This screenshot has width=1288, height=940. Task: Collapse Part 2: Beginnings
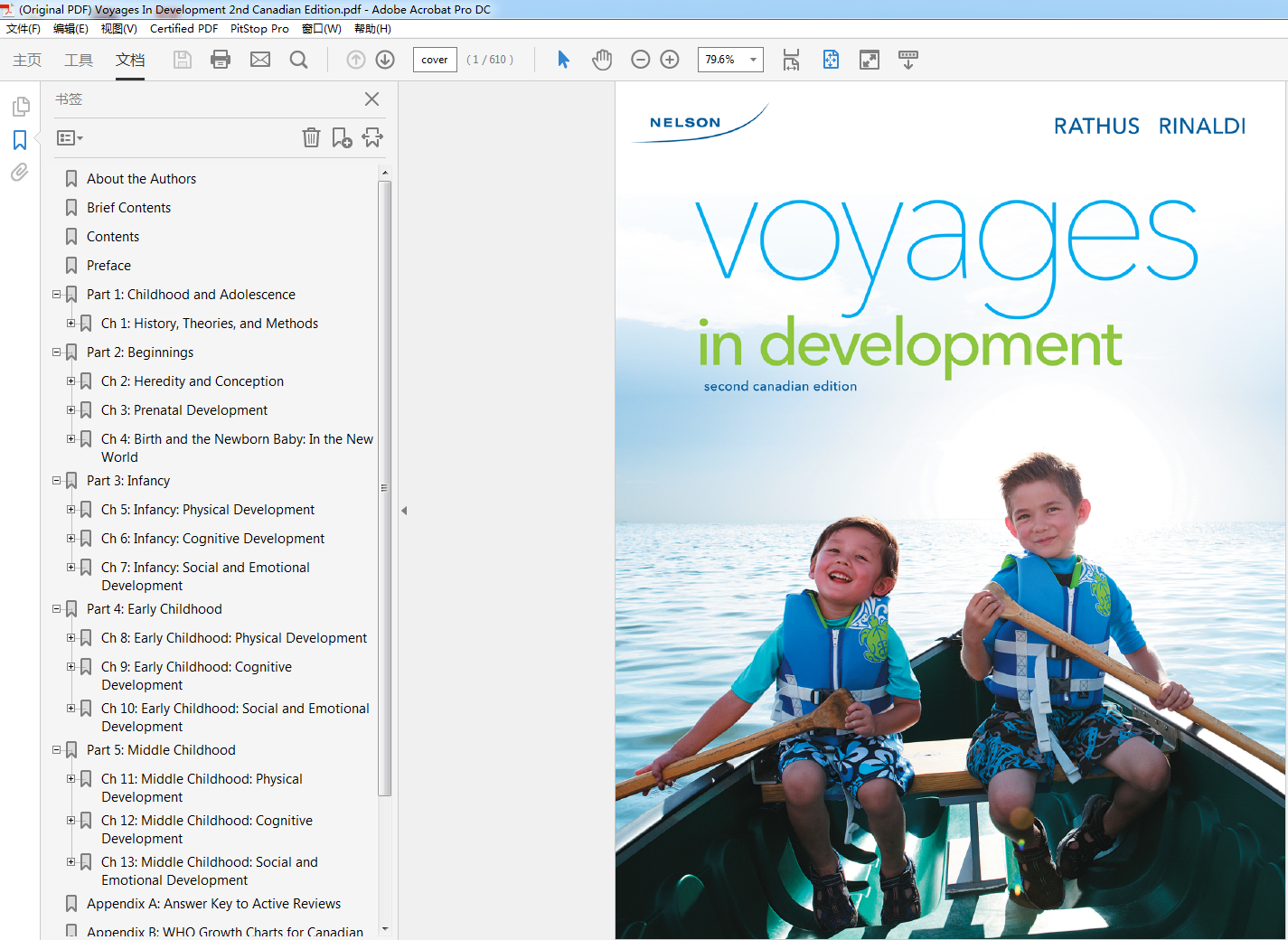[x=57, y=352]
